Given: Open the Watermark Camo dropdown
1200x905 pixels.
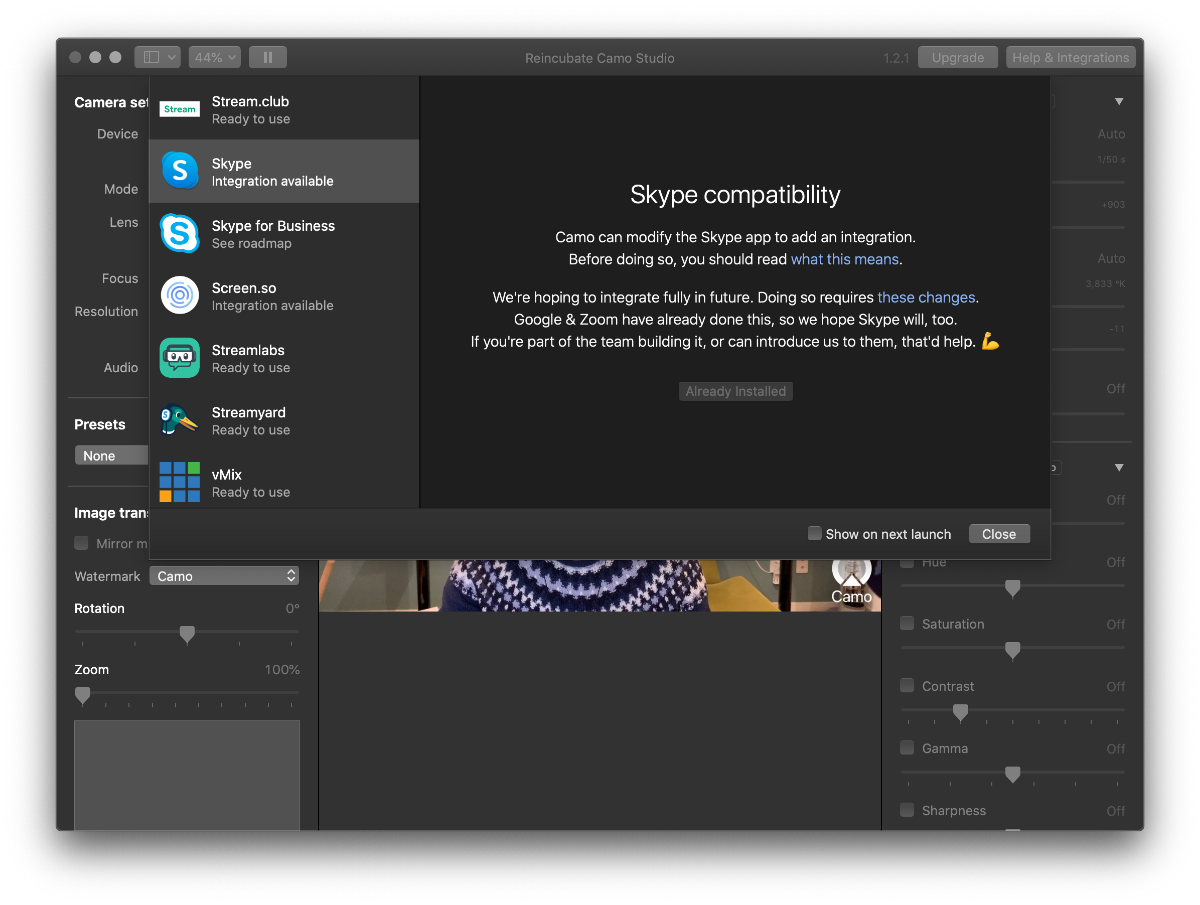Looking at the screenshot, I should [225, 576].
